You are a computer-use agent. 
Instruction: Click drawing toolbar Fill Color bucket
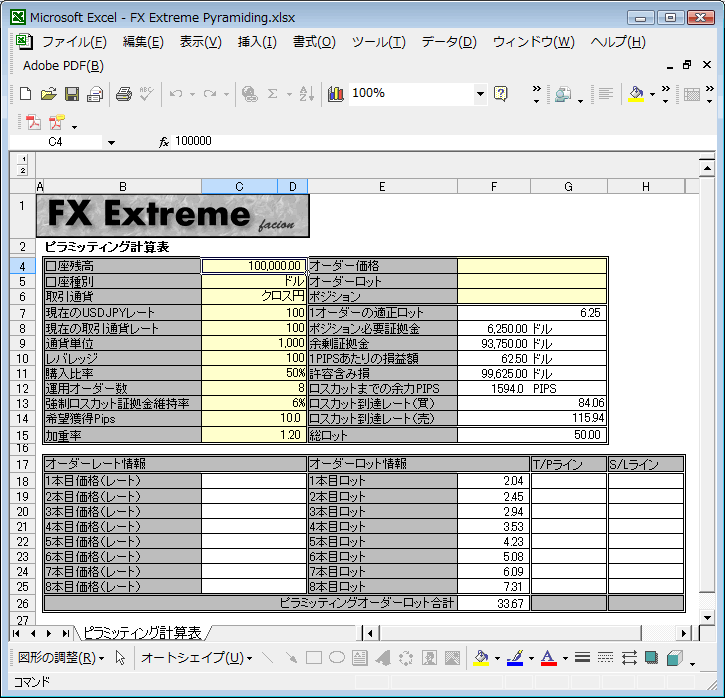[x=481, y=658]
